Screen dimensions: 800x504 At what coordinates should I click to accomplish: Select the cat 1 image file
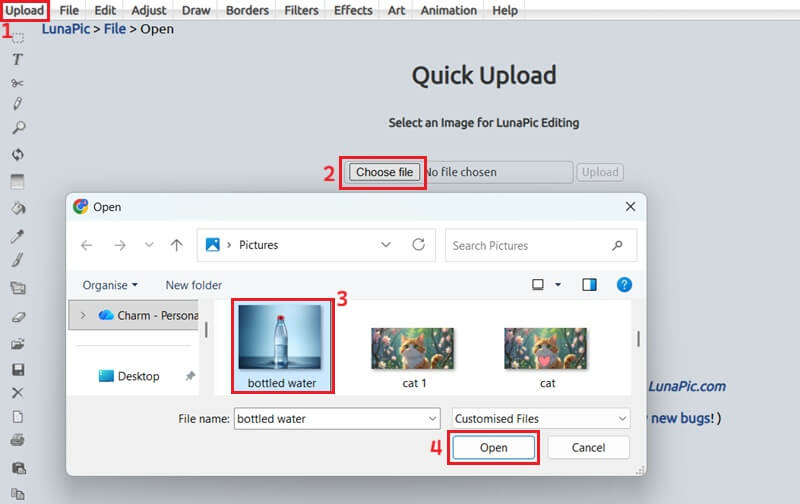click(413, 358)
